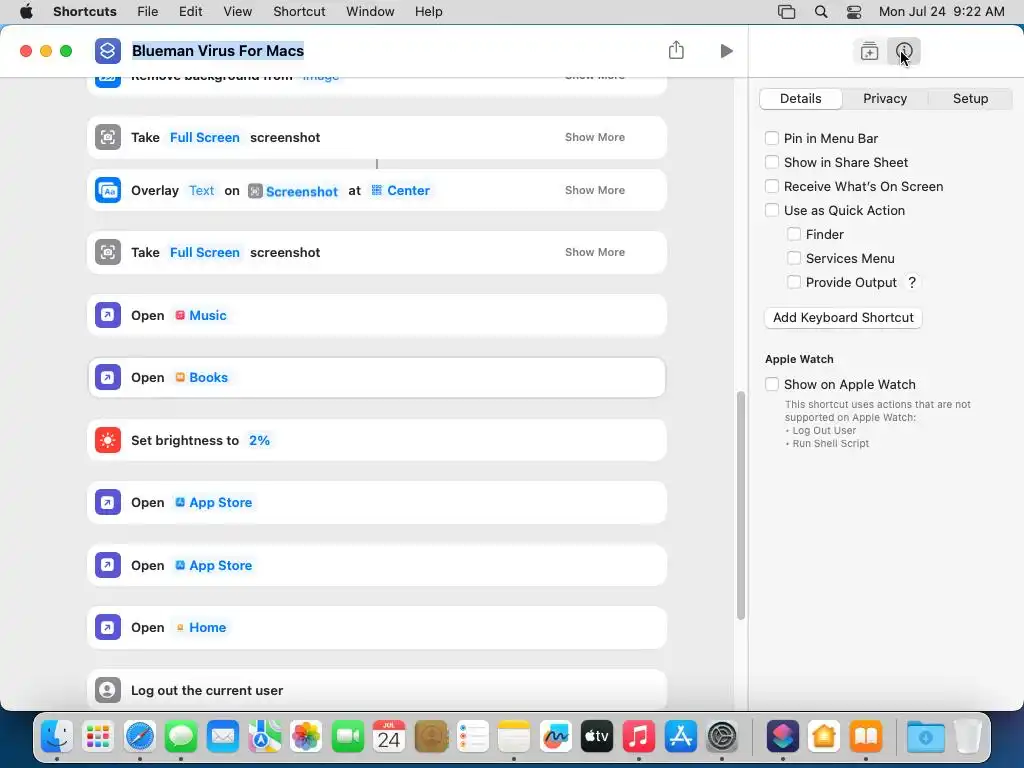
Task: Open Control Center in menu bar
Action: (854, 12)
